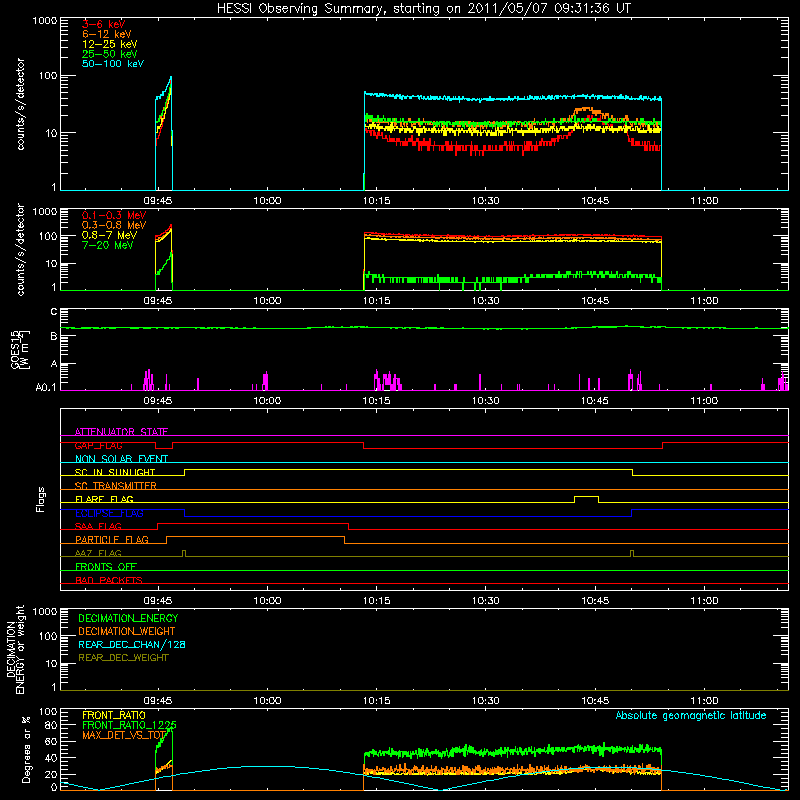Click the HESSI Observing Summary title
Image resolution: width=800 pixels, height=800 pixels.
[424, 9]
